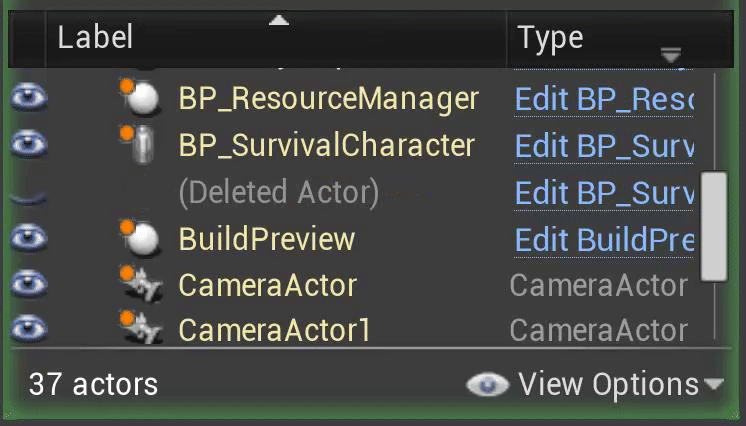Open the Edit BuildPreview blueprint link
The width and height of the screenshot is (746, 426).
(x=603, y=240)
